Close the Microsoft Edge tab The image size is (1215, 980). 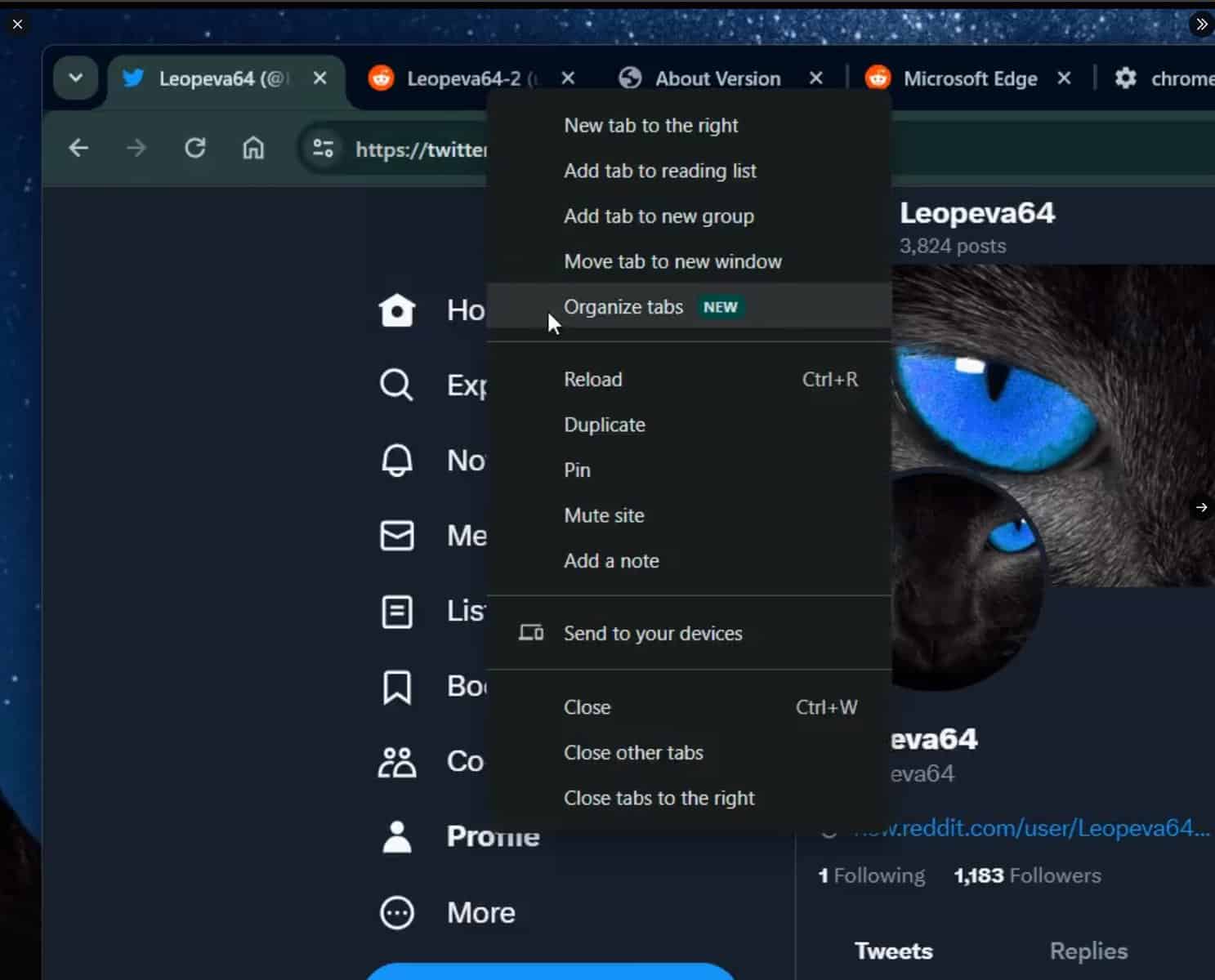(x=1064, y=78)
